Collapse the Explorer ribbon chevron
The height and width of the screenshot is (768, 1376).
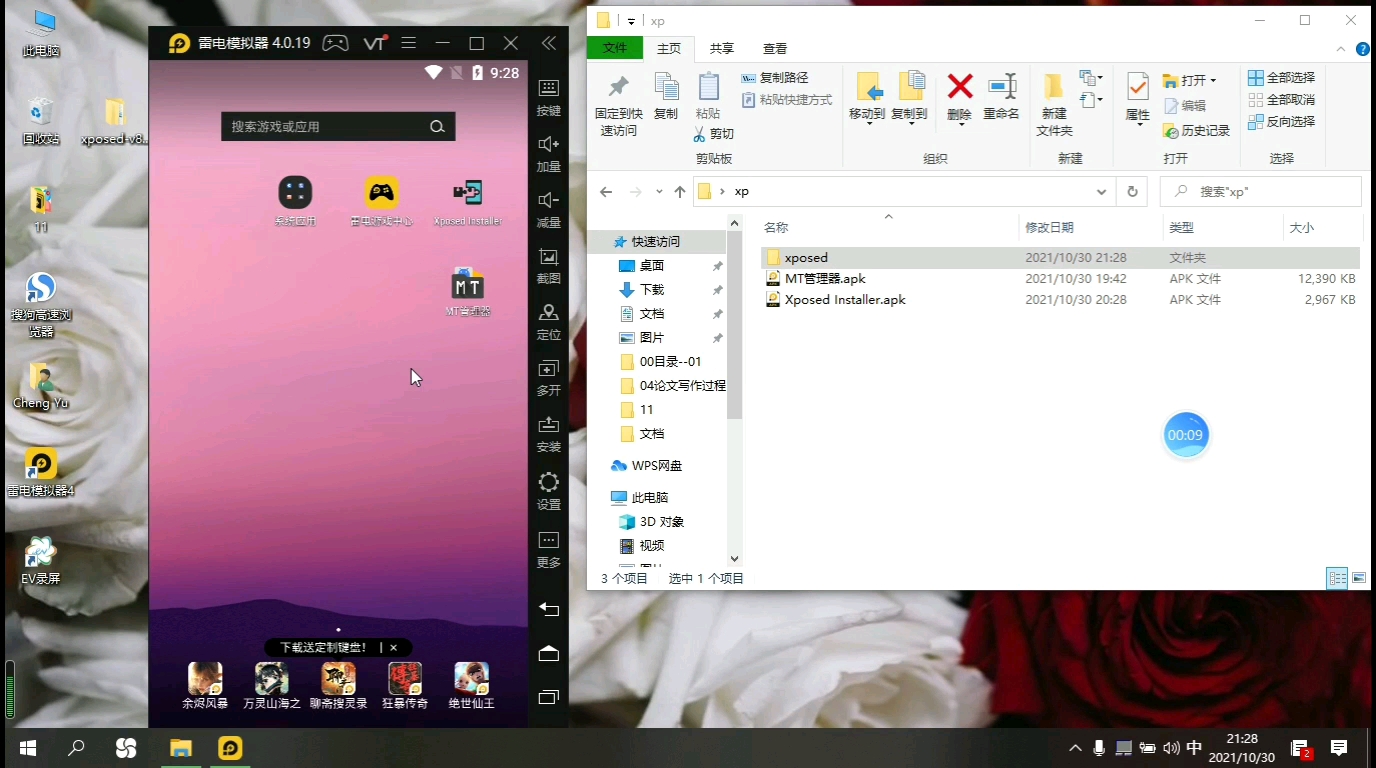pos(1341,49)
